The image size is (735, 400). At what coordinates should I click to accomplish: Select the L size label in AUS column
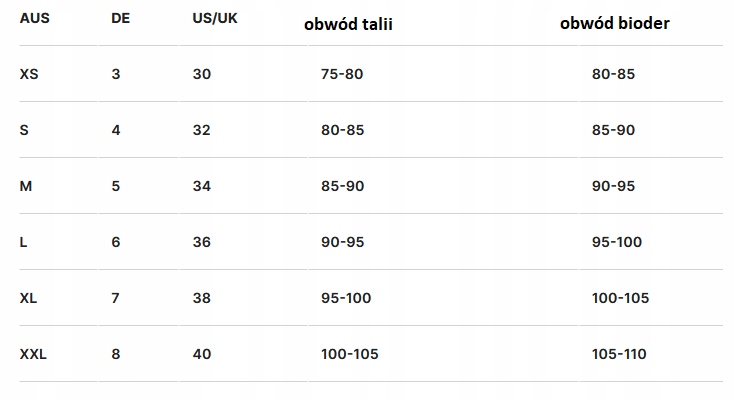24,242
